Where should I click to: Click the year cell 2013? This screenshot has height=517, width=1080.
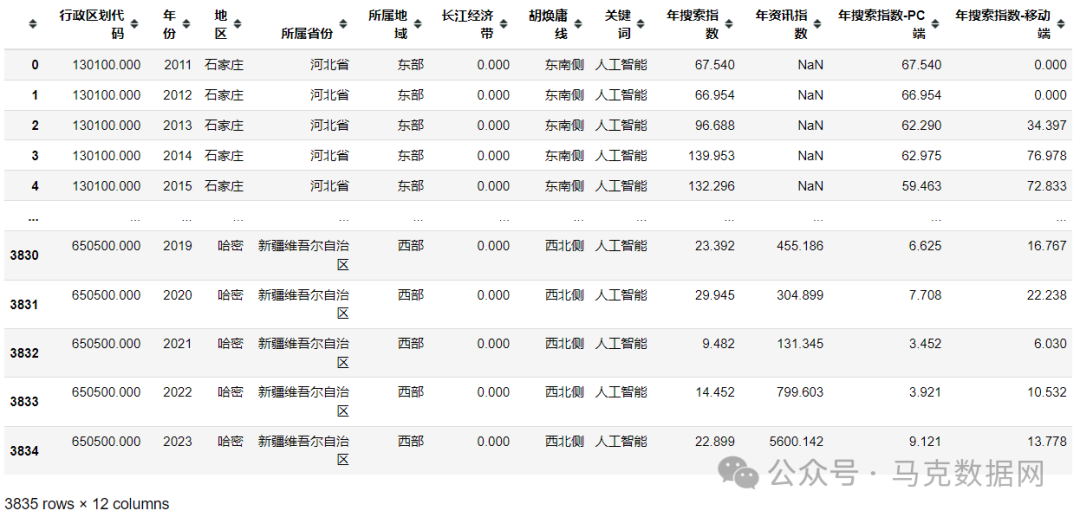pos(178,125)
